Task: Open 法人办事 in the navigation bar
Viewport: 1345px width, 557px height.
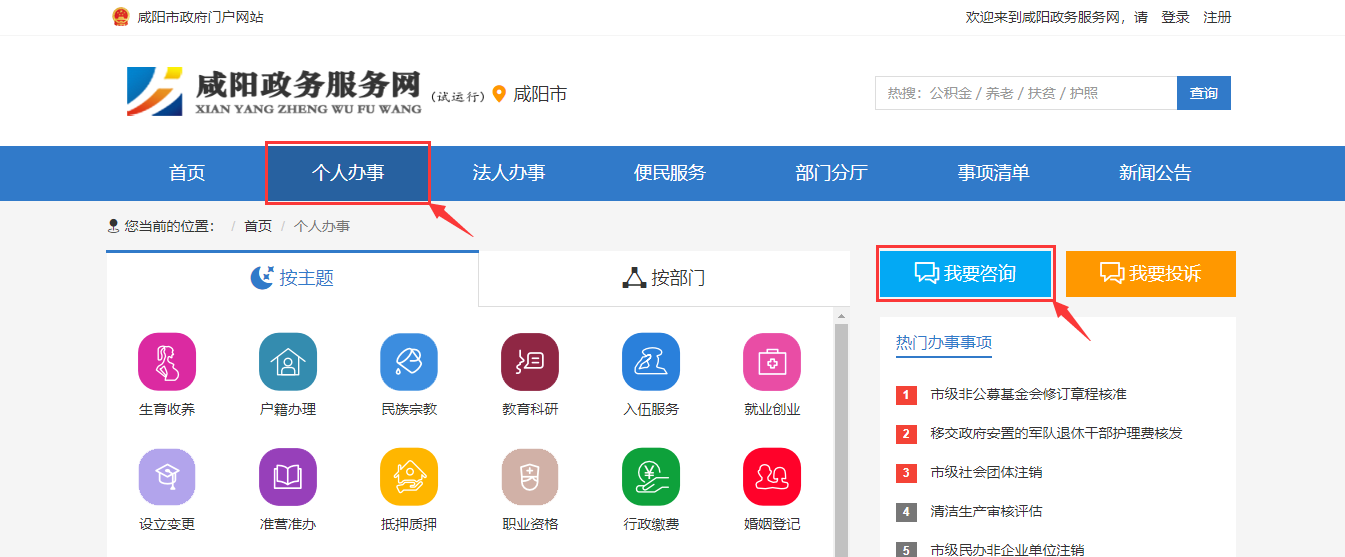Action: click(x=509, y=173)
